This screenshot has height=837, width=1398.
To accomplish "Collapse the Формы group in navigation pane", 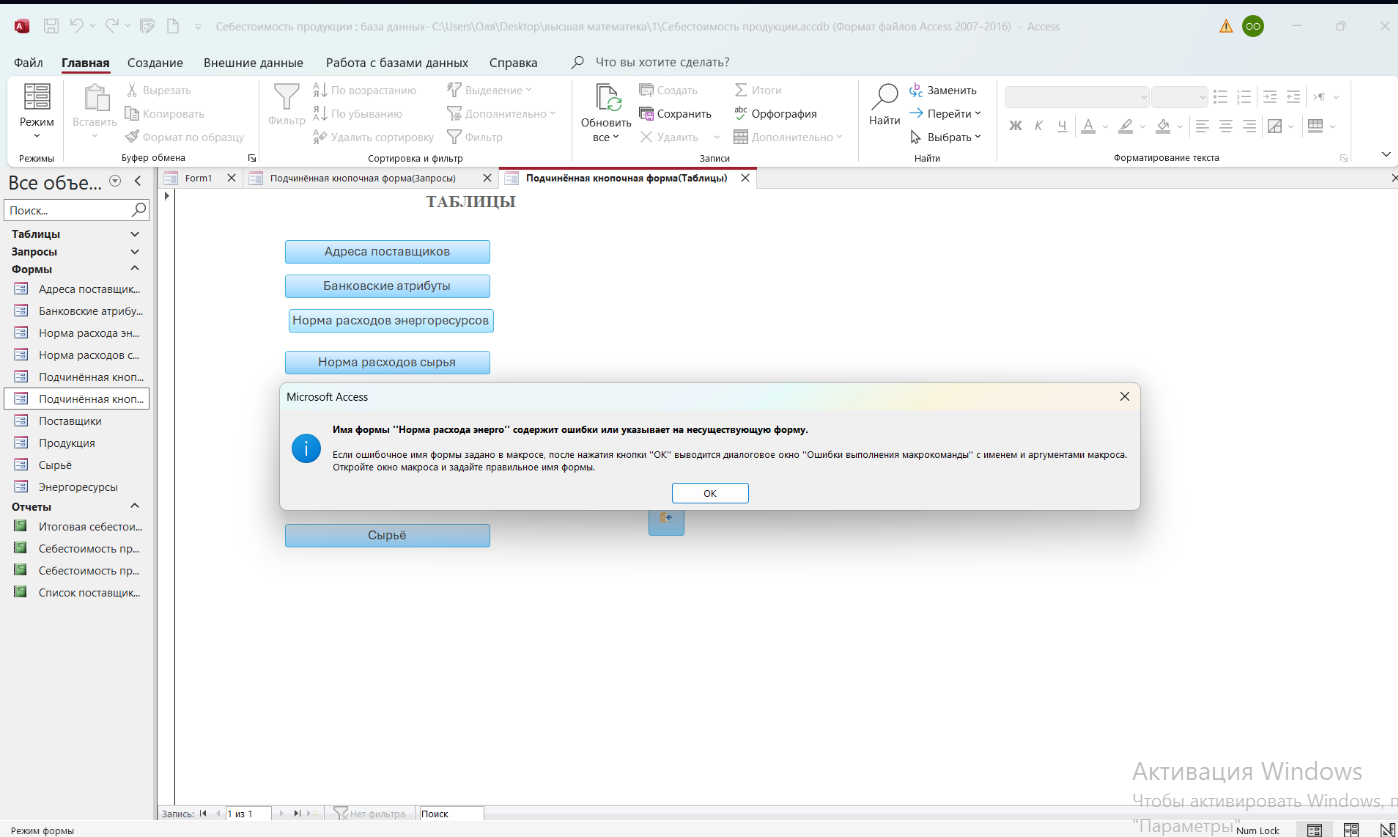I will point(135,269).
